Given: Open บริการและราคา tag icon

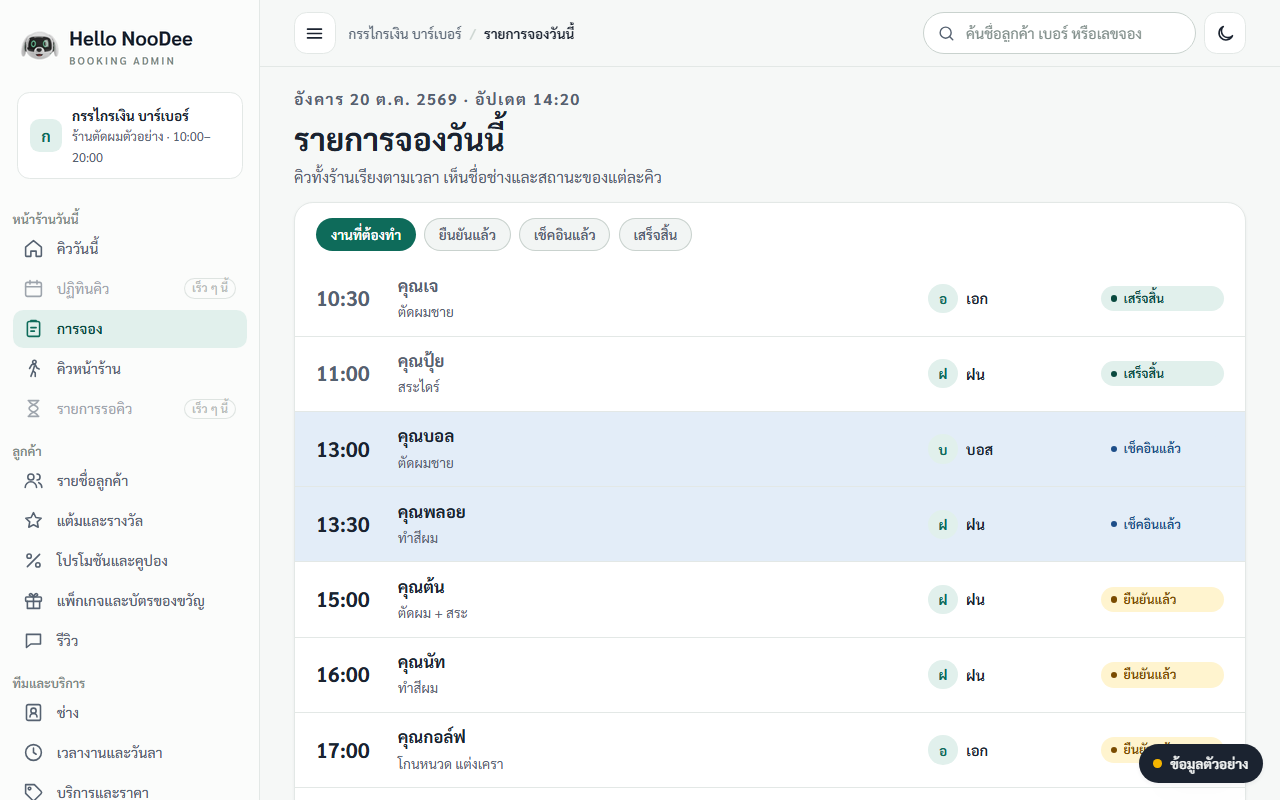Looking at the screenshot, I should point(33,792).
